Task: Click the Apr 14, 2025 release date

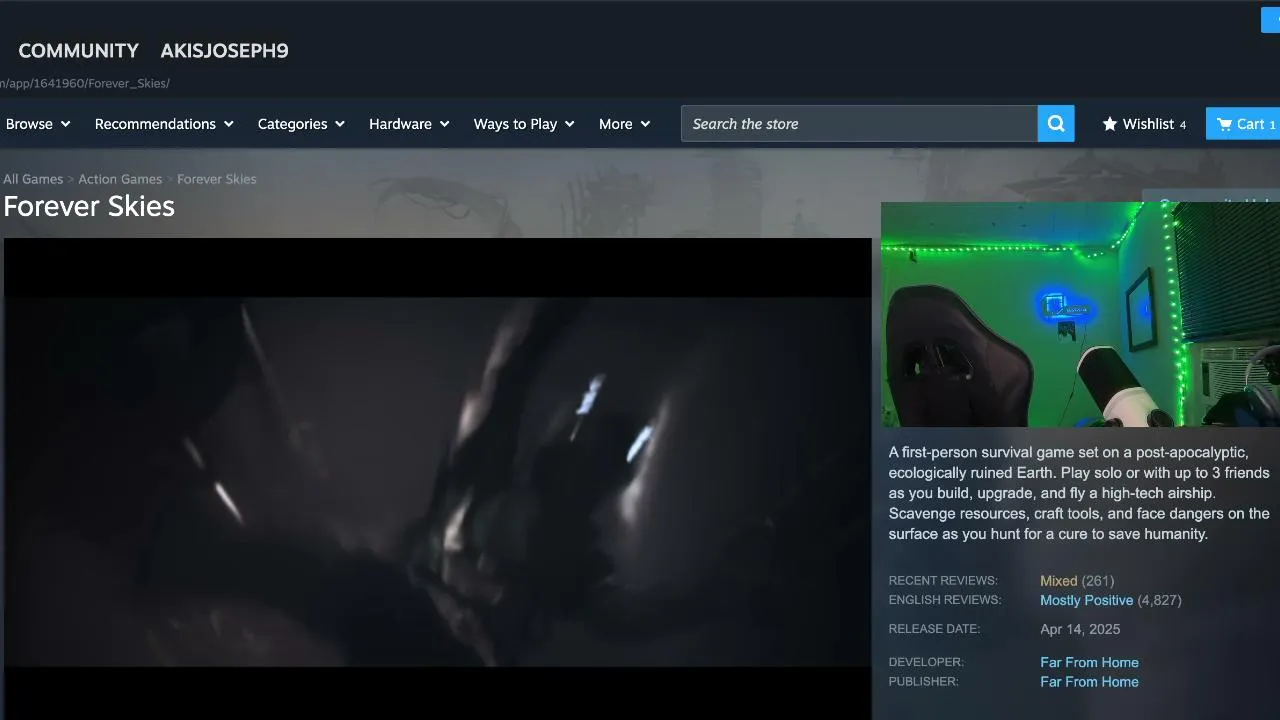Action: [1080, 630]
